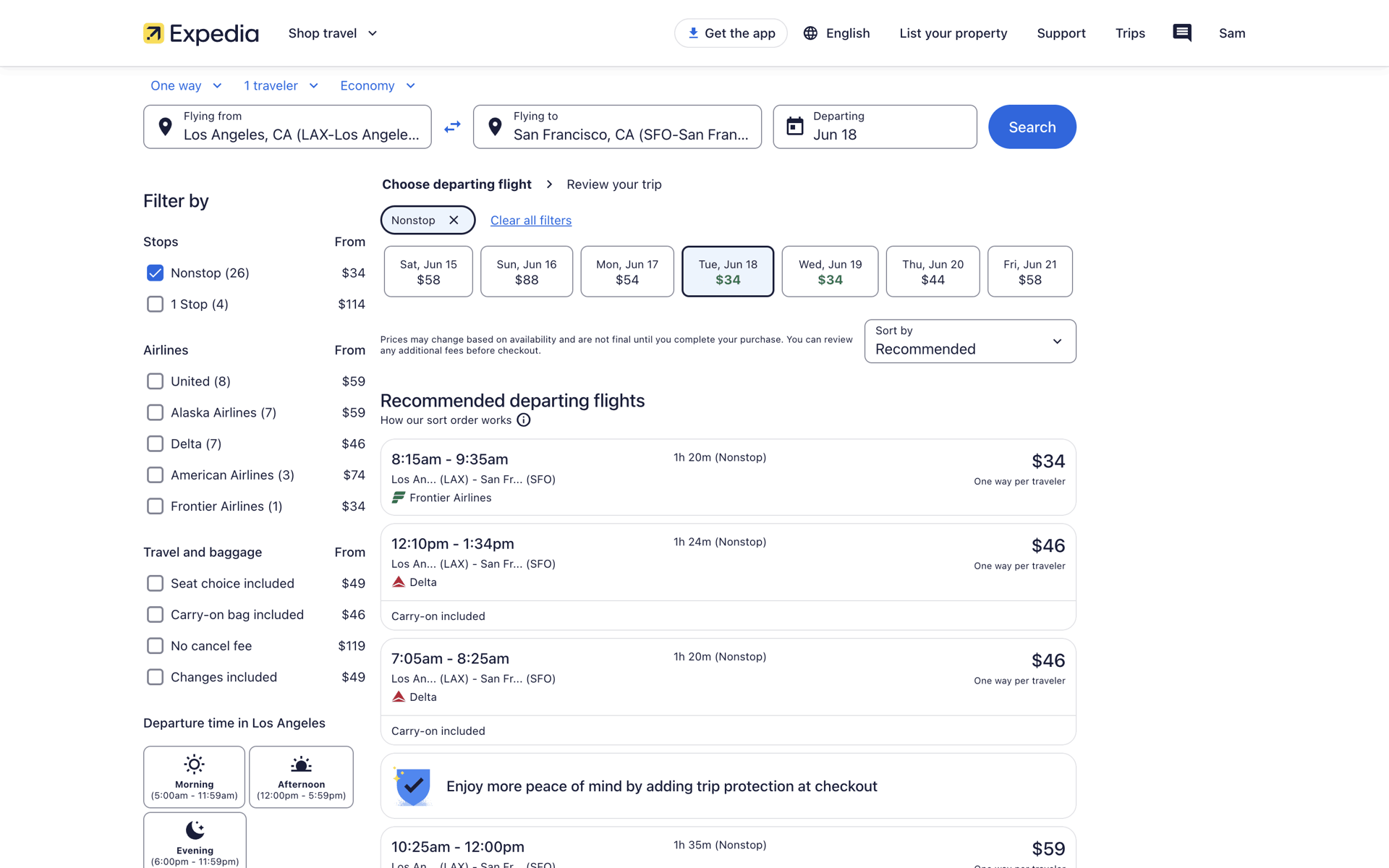The height and width of the screenshot is (868, 1389).
Task: Click Clear all filters link
Action: pyautogui.click(x=531, y=220)
